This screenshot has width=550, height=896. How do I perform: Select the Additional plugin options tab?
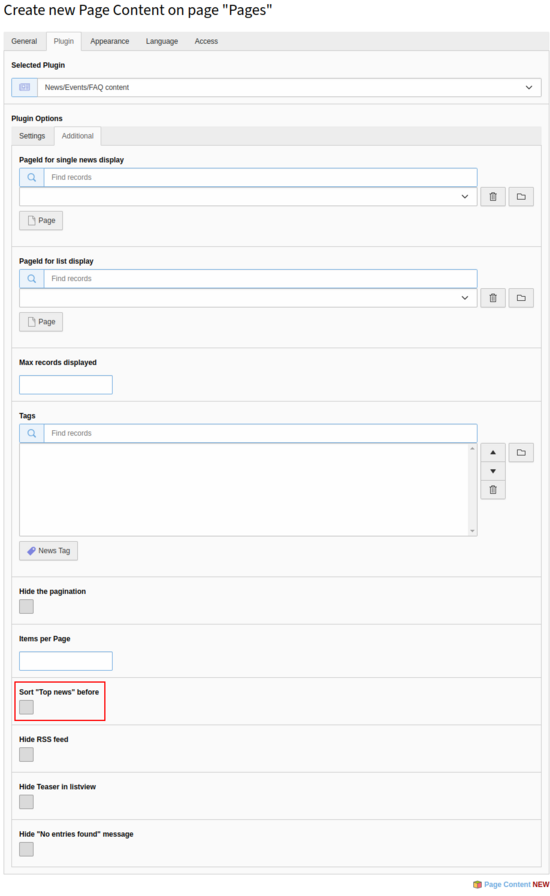click(78, 136)
